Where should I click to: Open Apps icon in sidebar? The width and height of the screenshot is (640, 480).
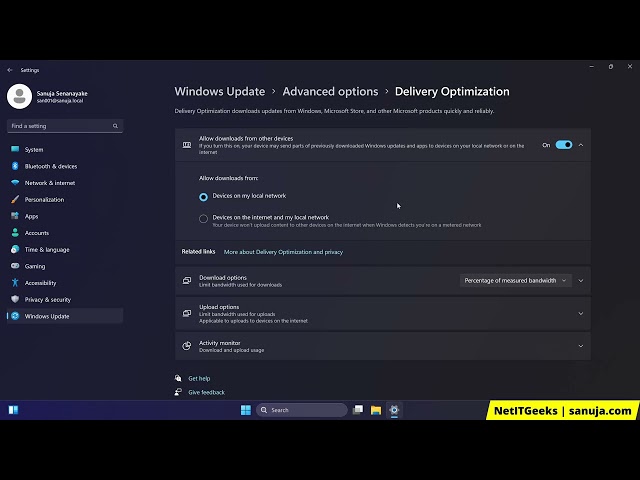pyautogui.click(x=15, y=216)
